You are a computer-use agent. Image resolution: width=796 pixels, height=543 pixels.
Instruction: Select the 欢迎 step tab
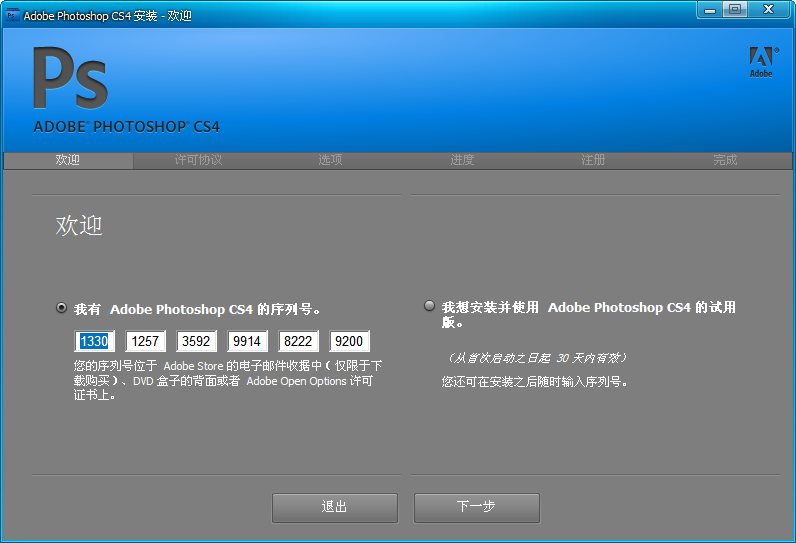click(68, 160)
